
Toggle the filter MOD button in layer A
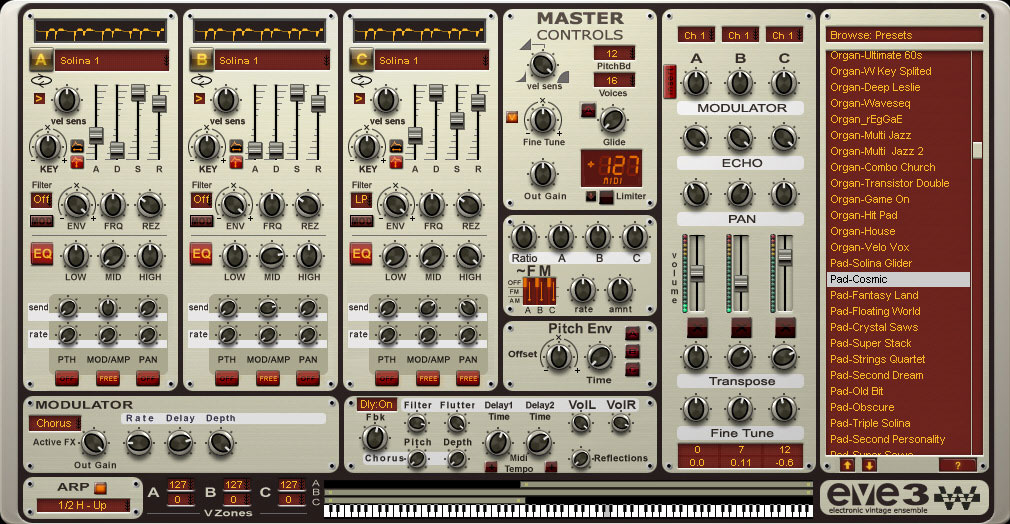click(41, 221)
